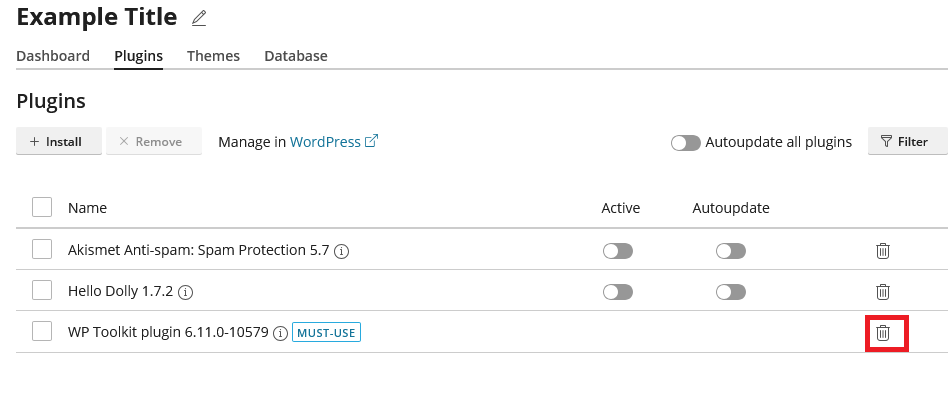
Task: Click the external link icon next to WordPress
Action: click(371, 141)
